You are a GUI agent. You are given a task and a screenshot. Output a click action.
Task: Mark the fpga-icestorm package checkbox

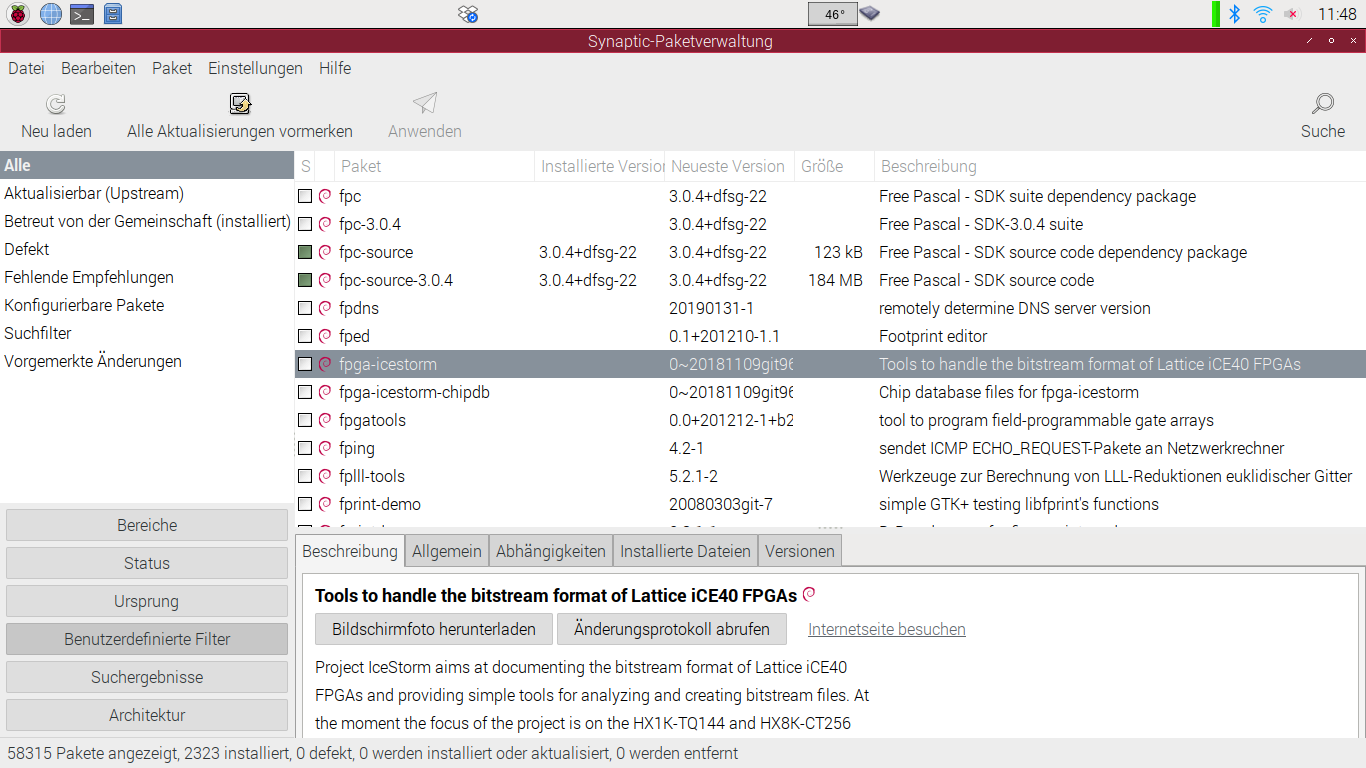pyautogui.click(x=305, y=364)
